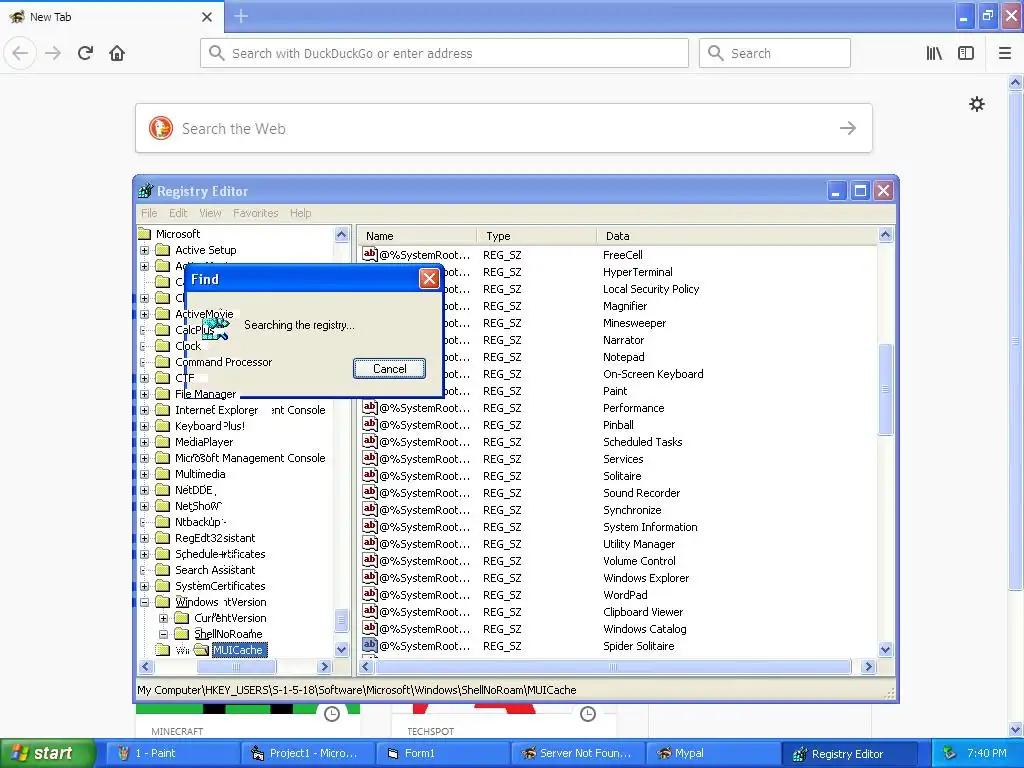Expand the Active Setup tree node

click(144, 250)
